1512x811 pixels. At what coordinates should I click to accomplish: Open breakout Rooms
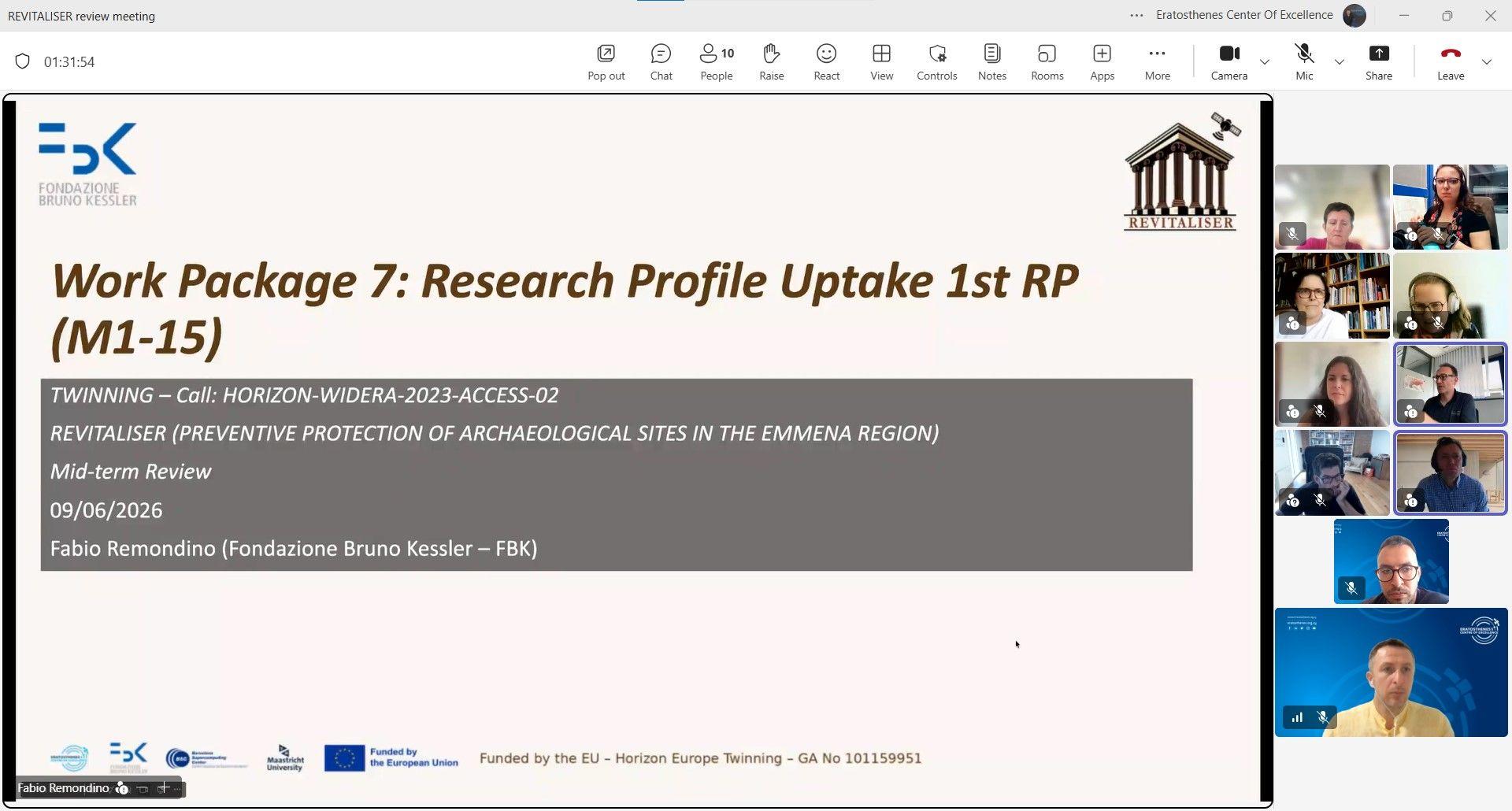[1047, 62]
